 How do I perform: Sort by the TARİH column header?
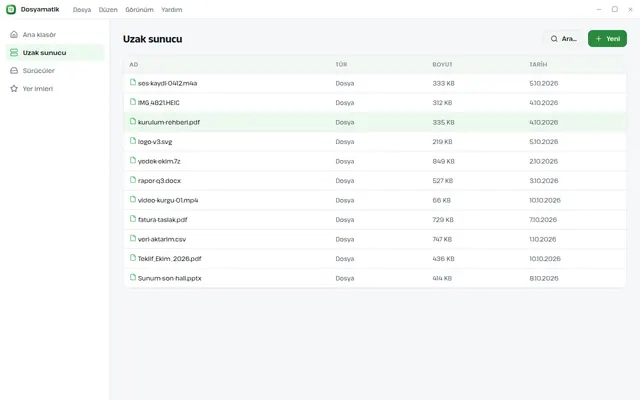pos(538,64)
